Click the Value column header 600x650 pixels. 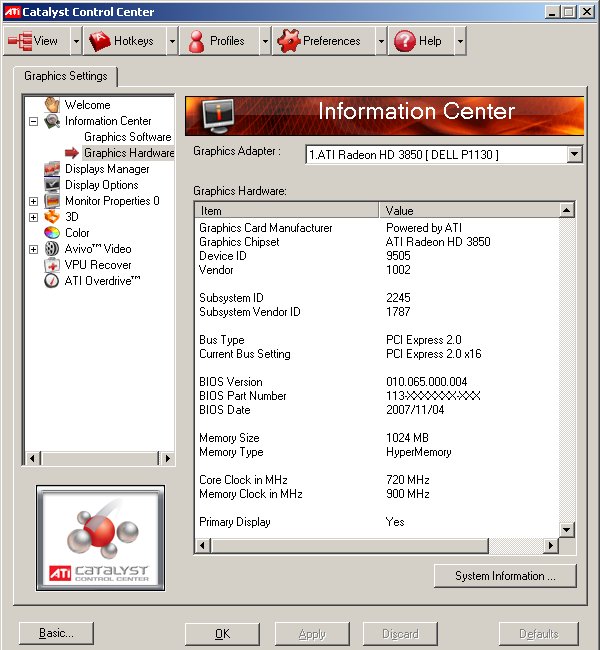[x=469, y=211]
